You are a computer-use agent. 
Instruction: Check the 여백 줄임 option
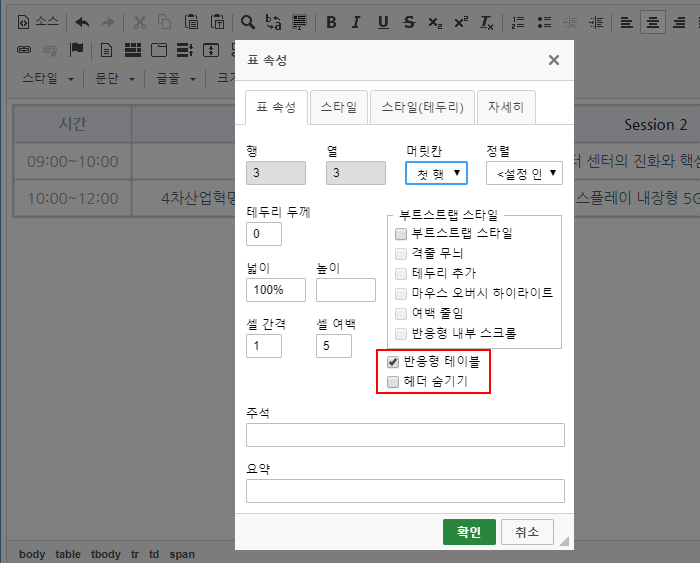401,313
